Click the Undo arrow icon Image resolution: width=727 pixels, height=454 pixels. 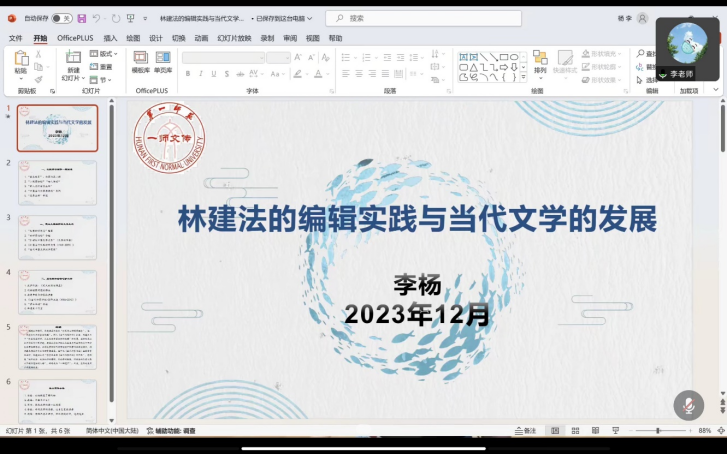(x=97, y=18)
